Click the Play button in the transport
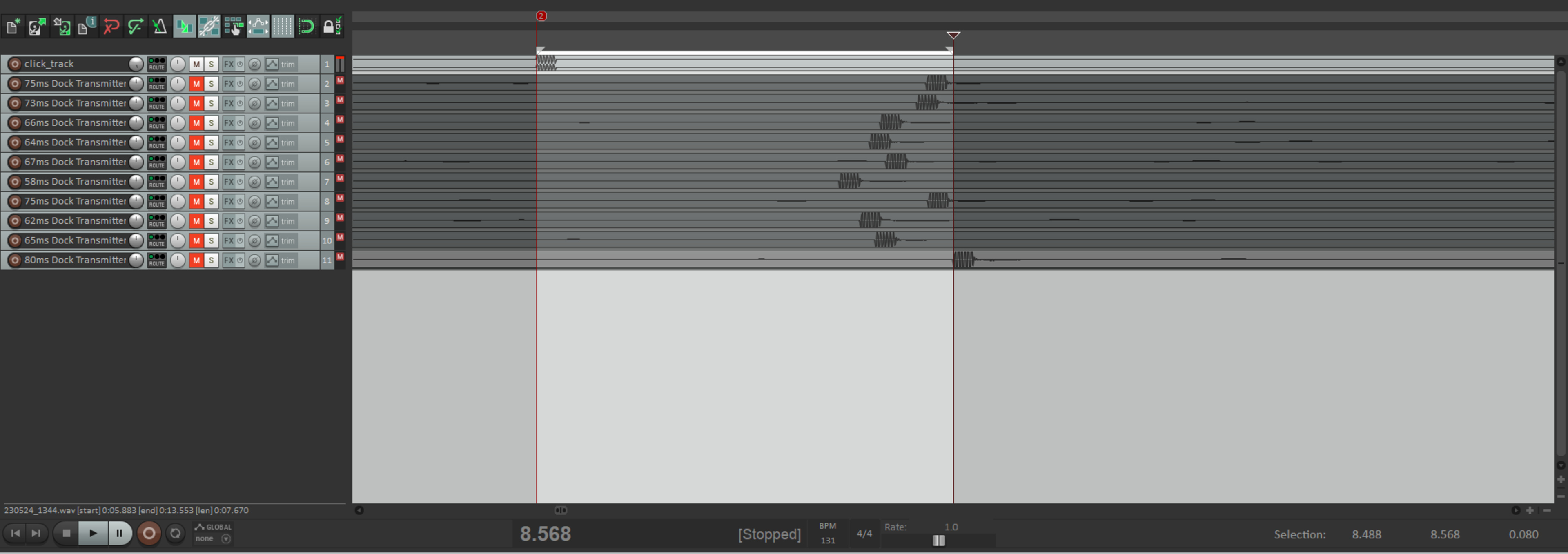Image resolution: width=1568 pixels, height=554 pixels. [93, 533]
